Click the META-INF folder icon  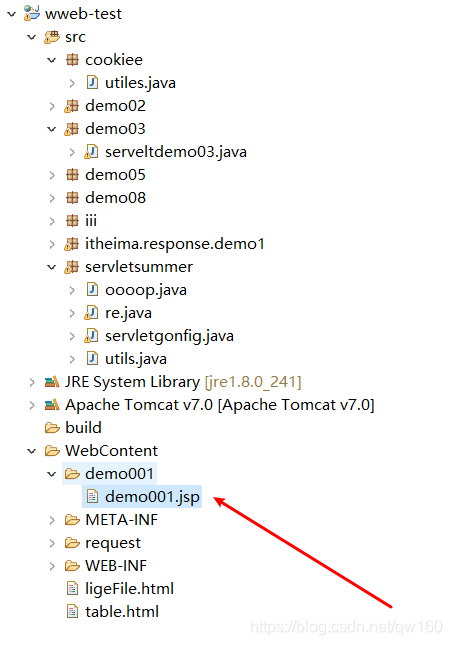72,520
